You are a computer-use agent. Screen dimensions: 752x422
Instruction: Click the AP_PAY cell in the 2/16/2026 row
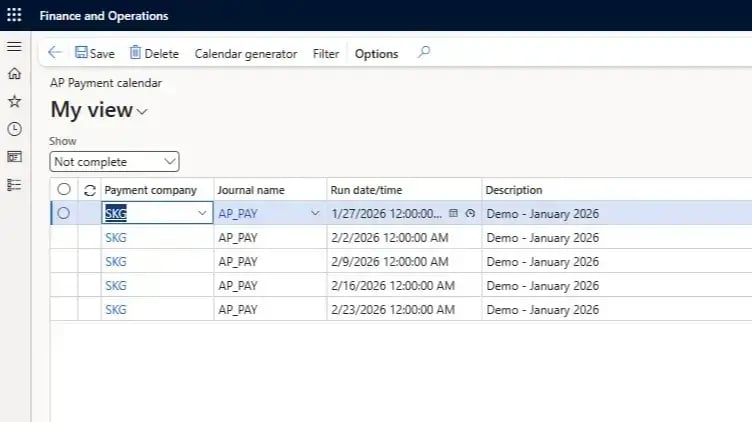pyautogui.click(x=270, y=285)
